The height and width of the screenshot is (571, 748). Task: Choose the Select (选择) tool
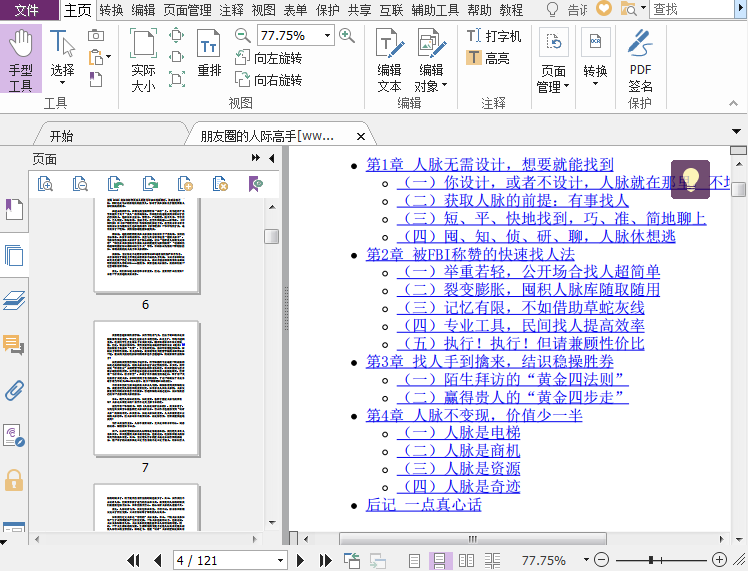click(62, 54)
